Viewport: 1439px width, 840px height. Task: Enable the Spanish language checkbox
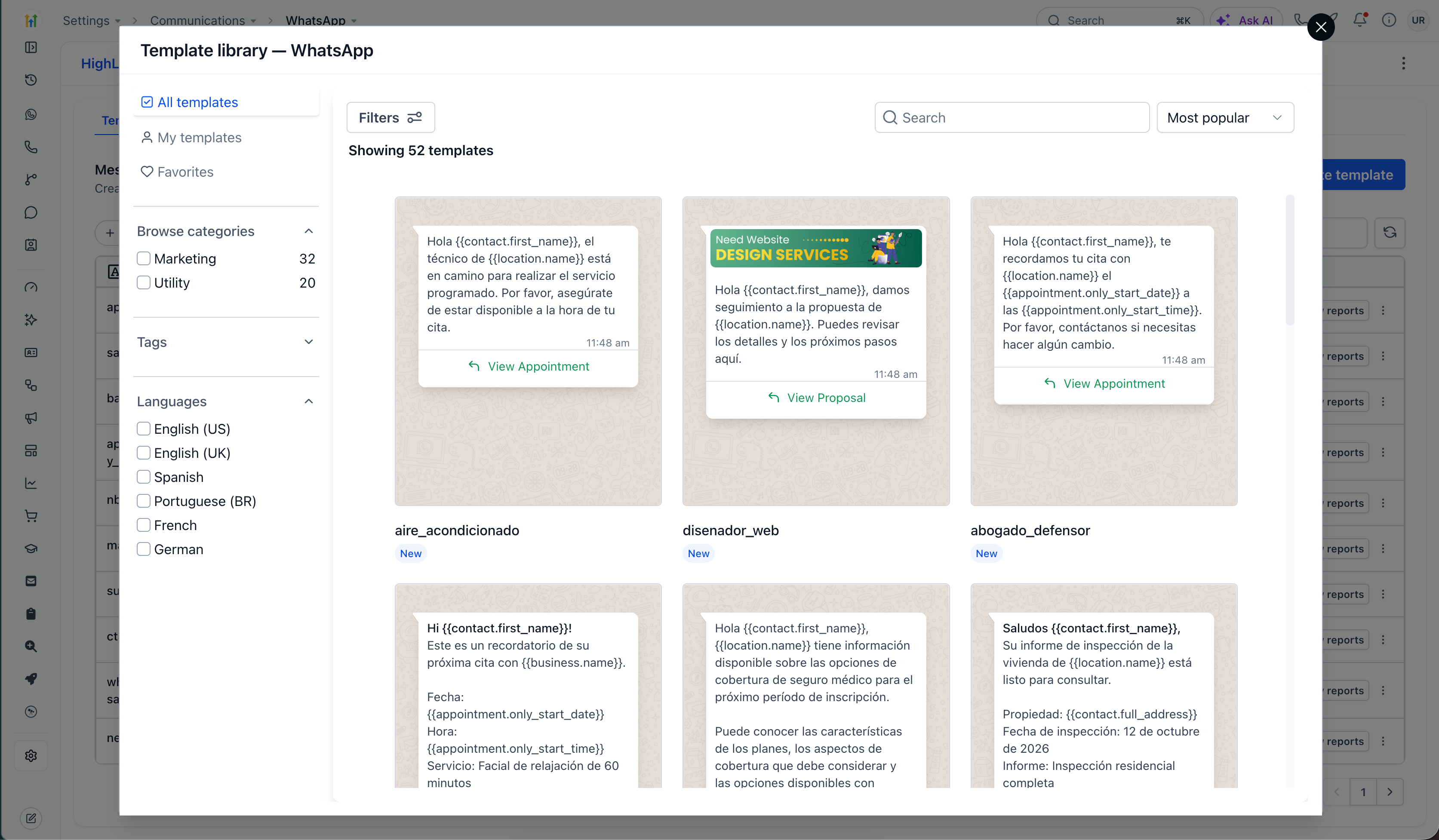coord(143,476)
